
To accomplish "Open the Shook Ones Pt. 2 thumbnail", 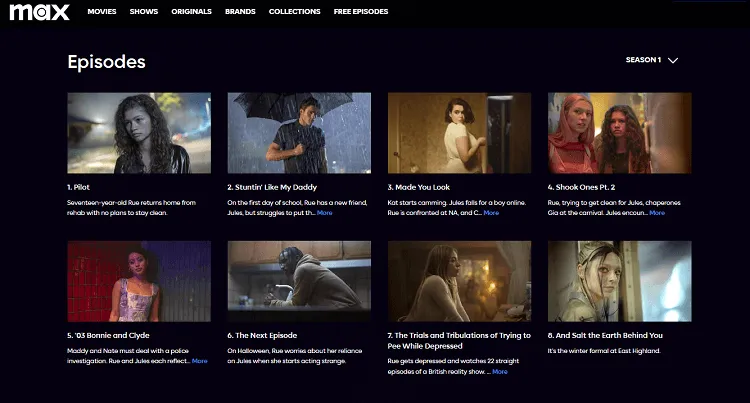I will click(x=619, y=133).
